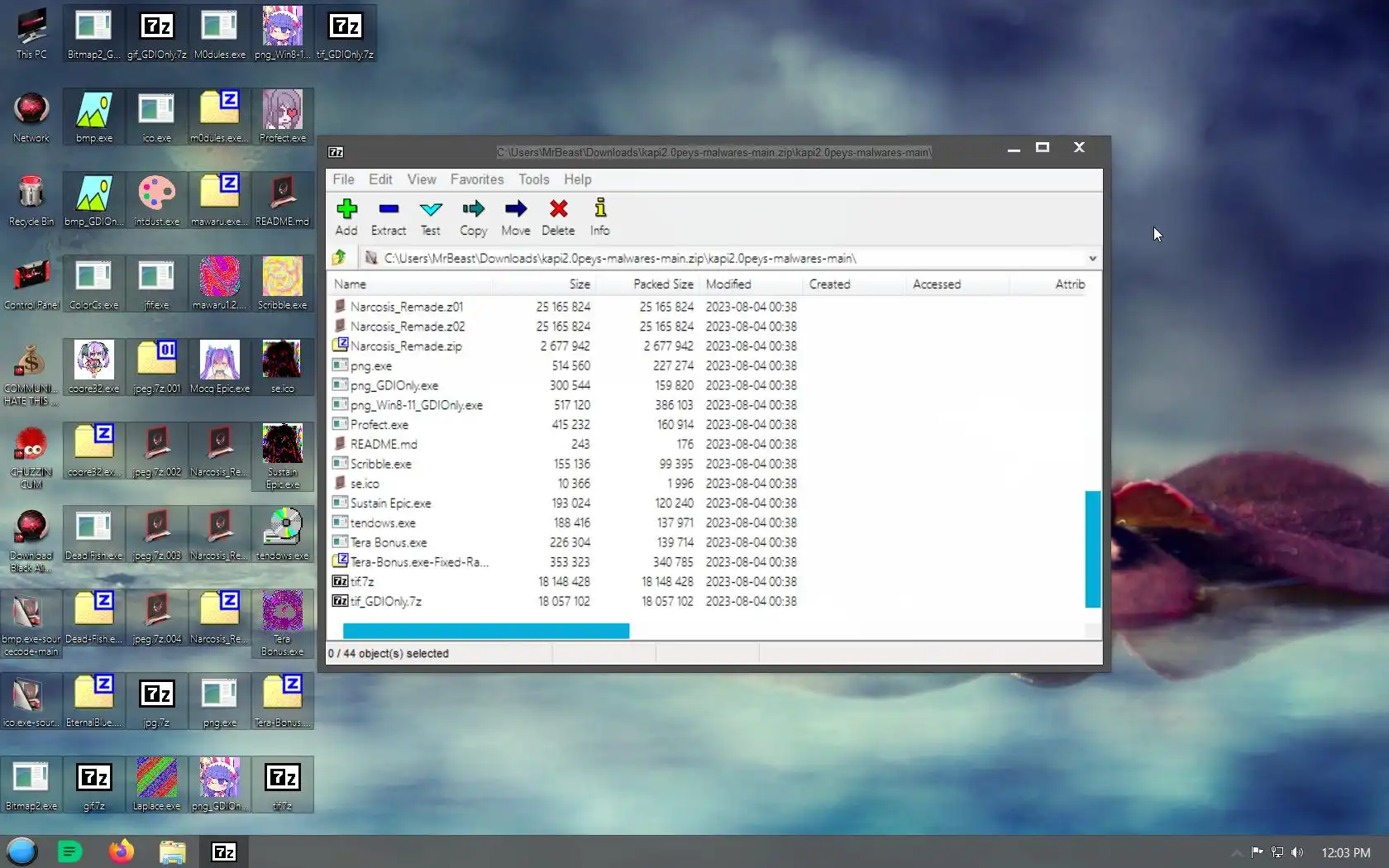Open the network tray icon
Image resolution: width=1389 pixels, height=868 pixels.
(x=1277, y=852)
